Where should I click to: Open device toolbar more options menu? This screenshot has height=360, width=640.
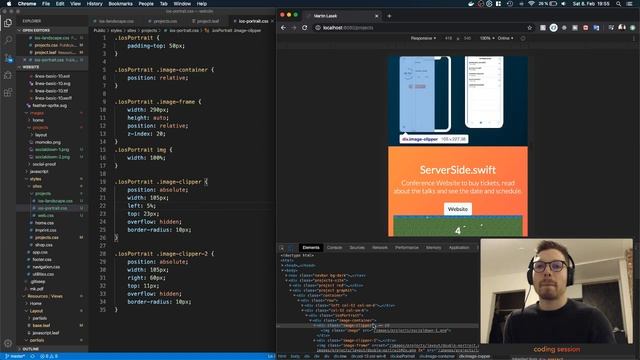pos(634,38)
